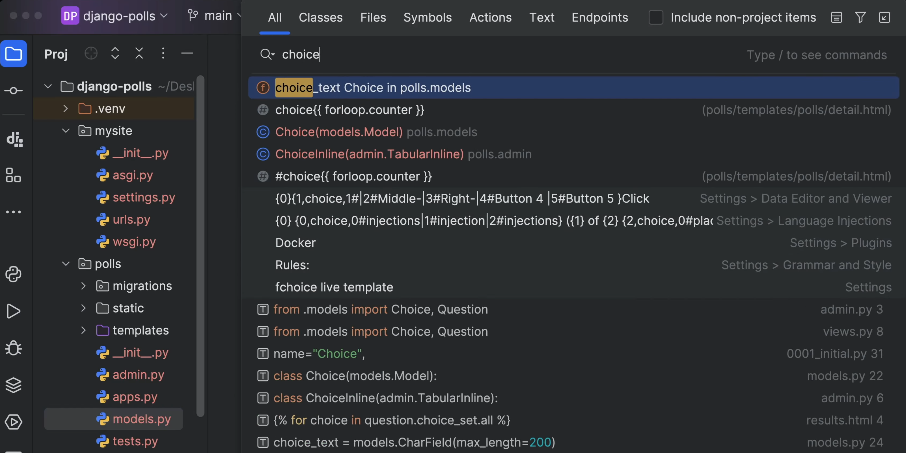Open the Django structure tool window icon

coord(13,139)
